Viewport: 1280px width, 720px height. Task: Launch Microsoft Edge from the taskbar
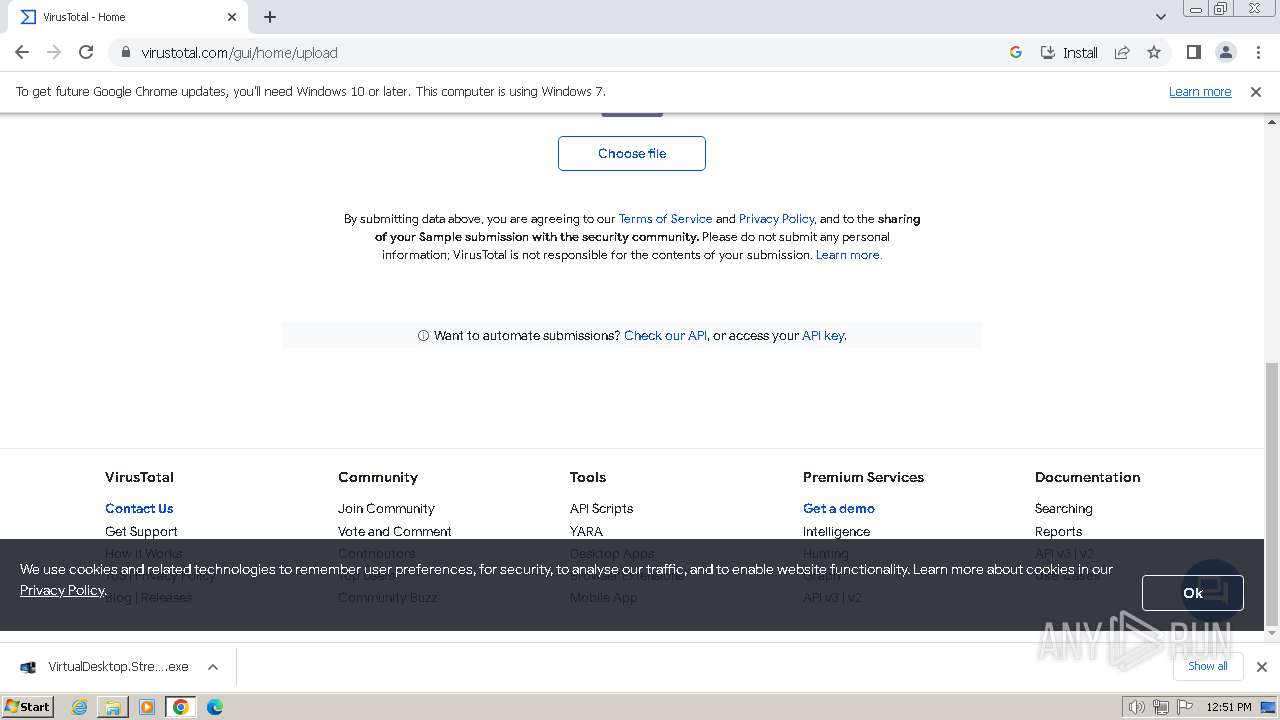point(215,707)
